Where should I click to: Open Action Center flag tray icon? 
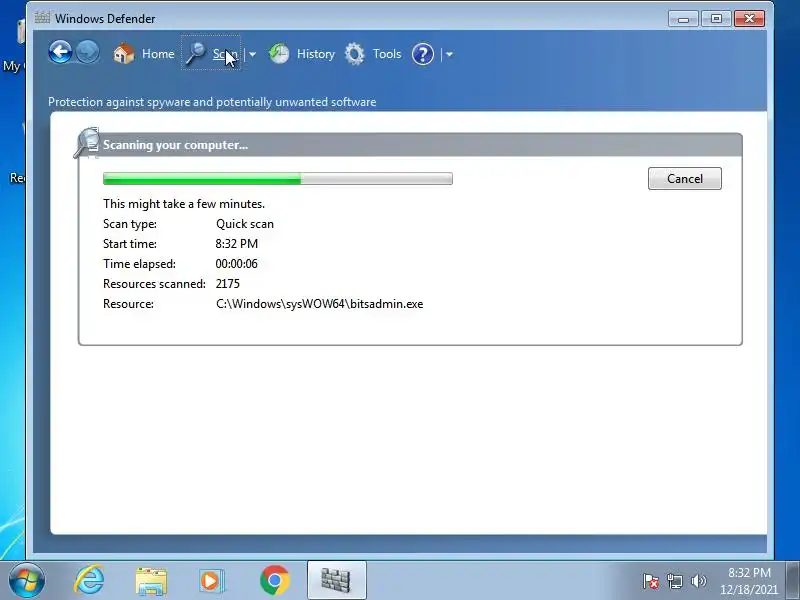(651, 581)
